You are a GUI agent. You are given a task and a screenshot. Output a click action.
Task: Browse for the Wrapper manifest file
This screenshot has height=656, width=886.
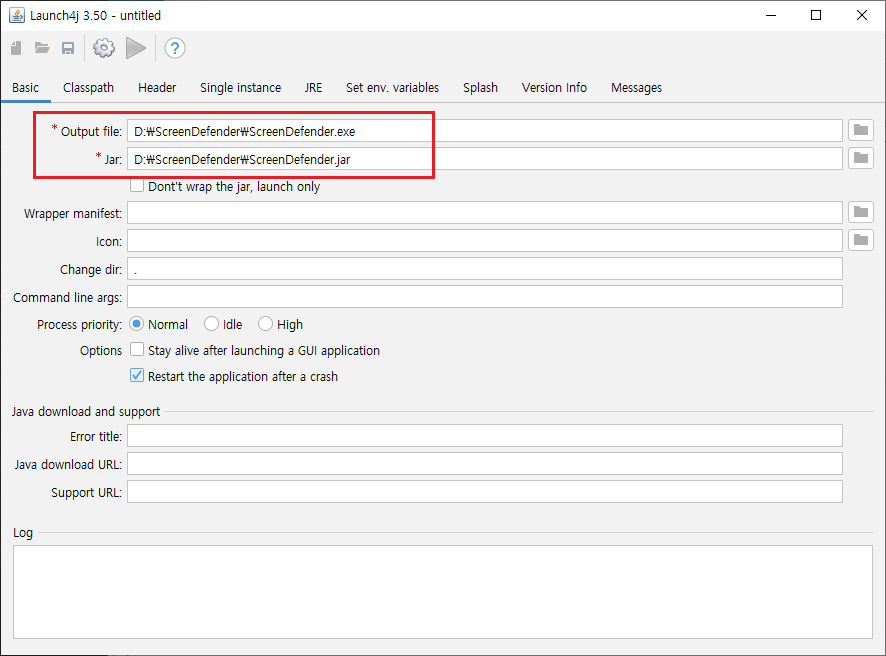(861, 212)
